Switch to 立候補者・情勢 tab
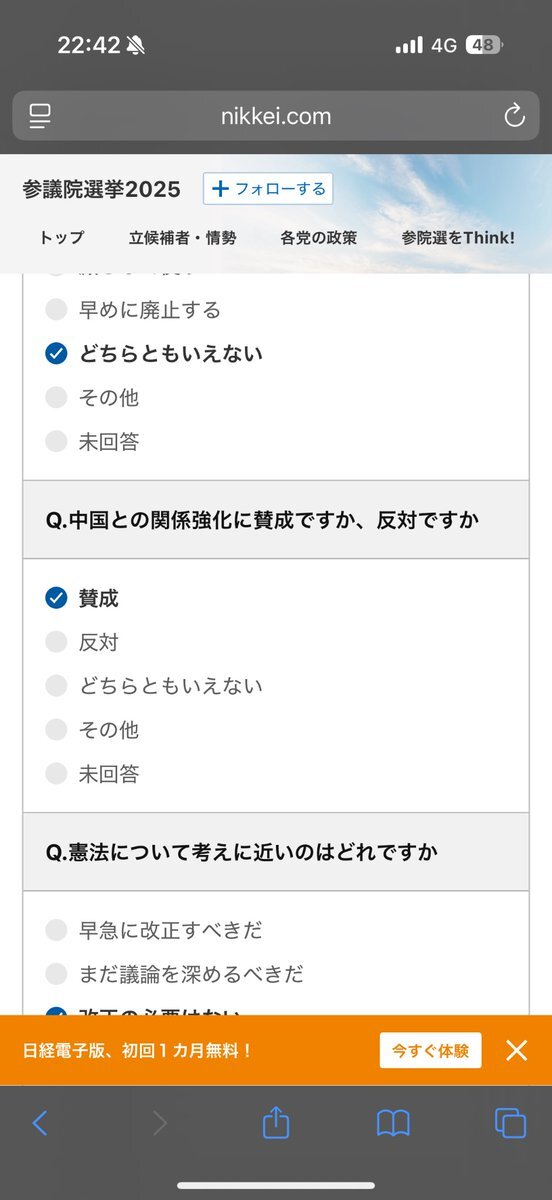 [183, 238]
